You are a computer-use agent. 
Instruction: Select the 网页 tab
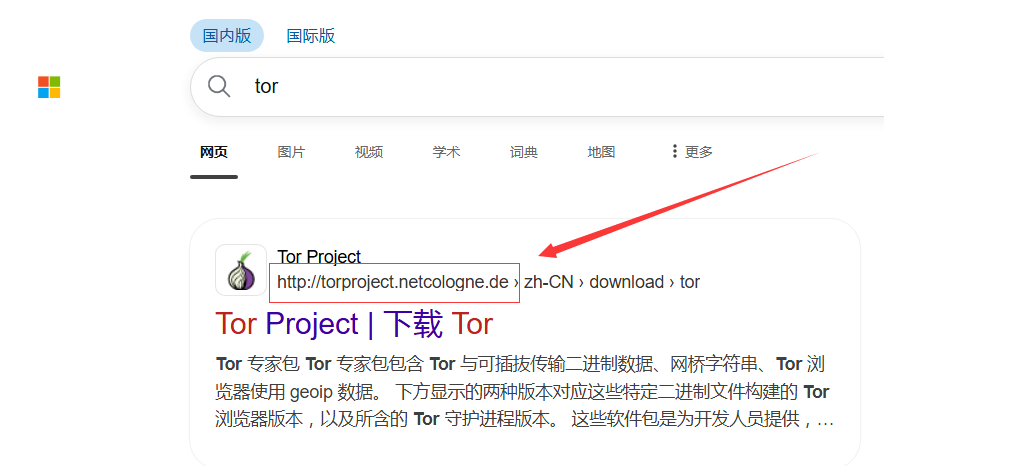coord(214,152)
